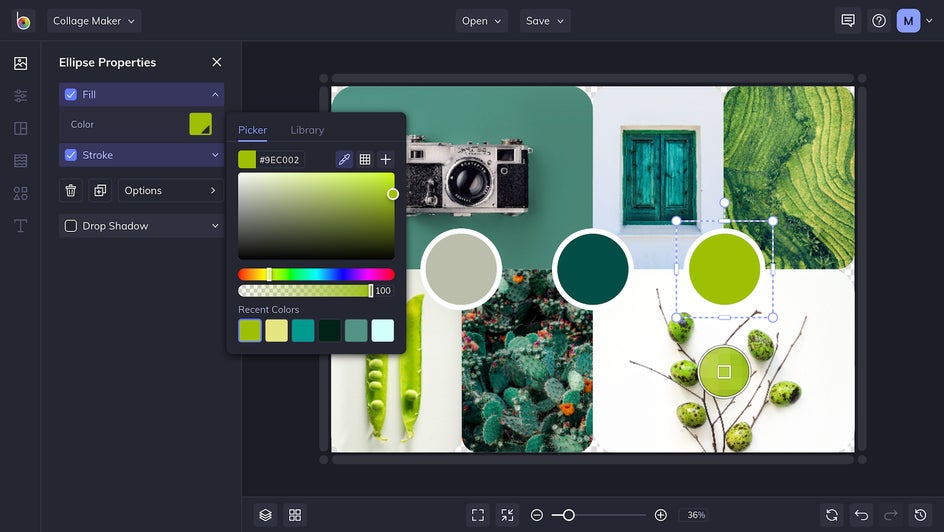944x532 pixels.
Task: Select the Picker tab
Action: [x=252, y=130]
